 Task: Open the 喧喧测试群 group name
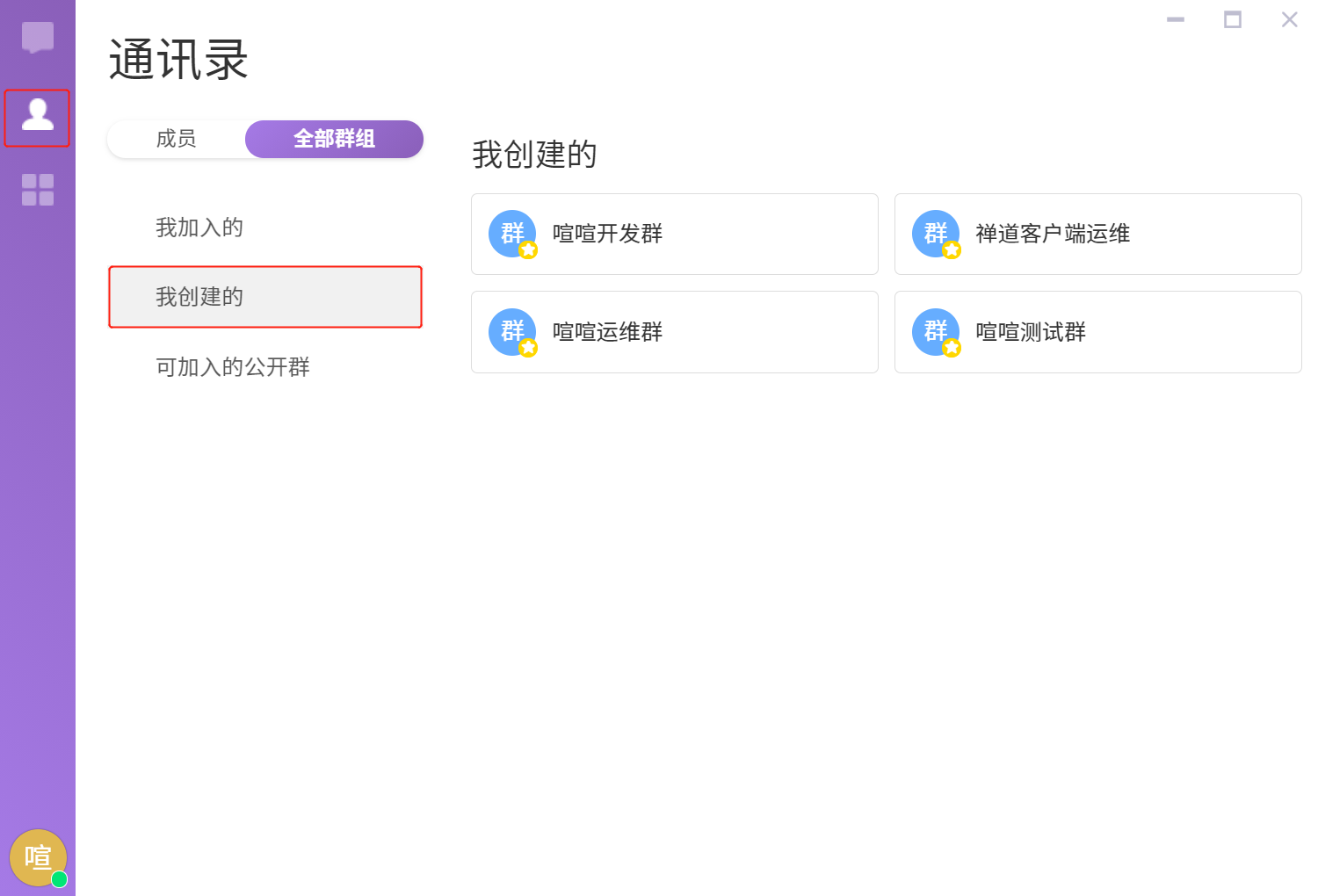1031,332
